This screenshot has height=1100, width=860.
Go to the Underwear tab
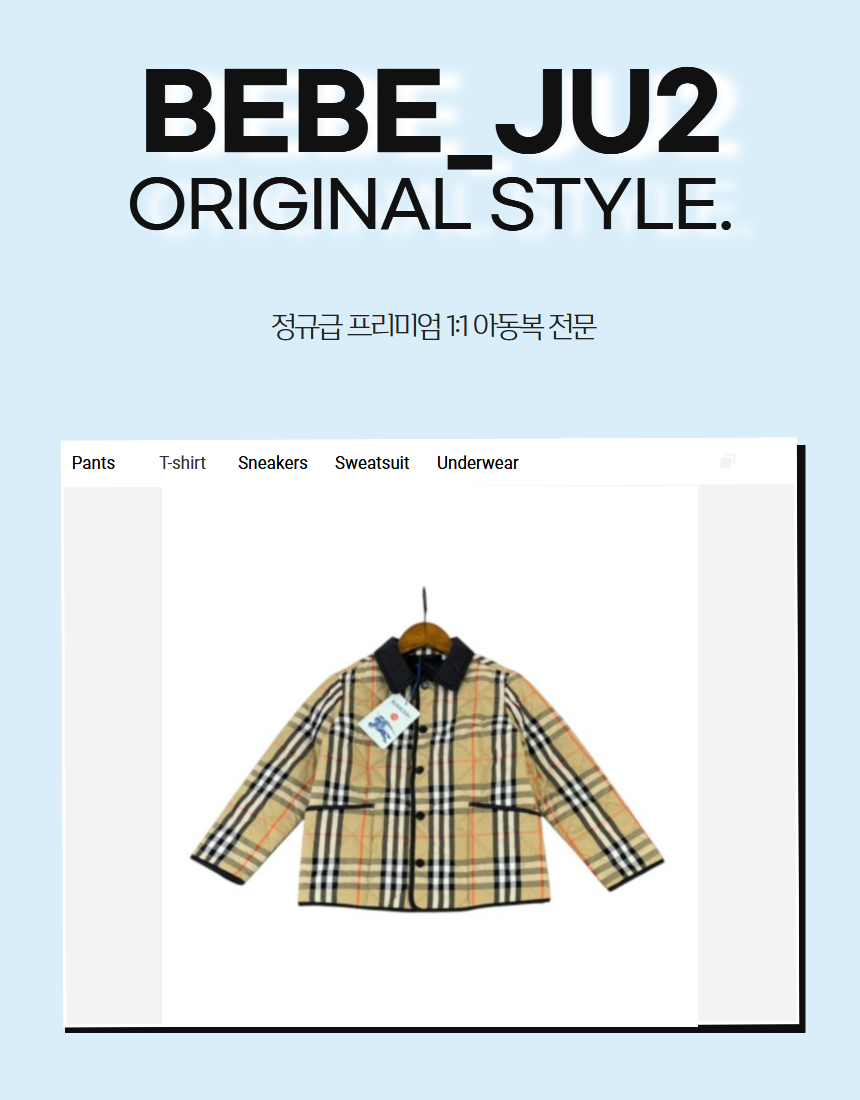pyautogui.click(x=478, y=463)
